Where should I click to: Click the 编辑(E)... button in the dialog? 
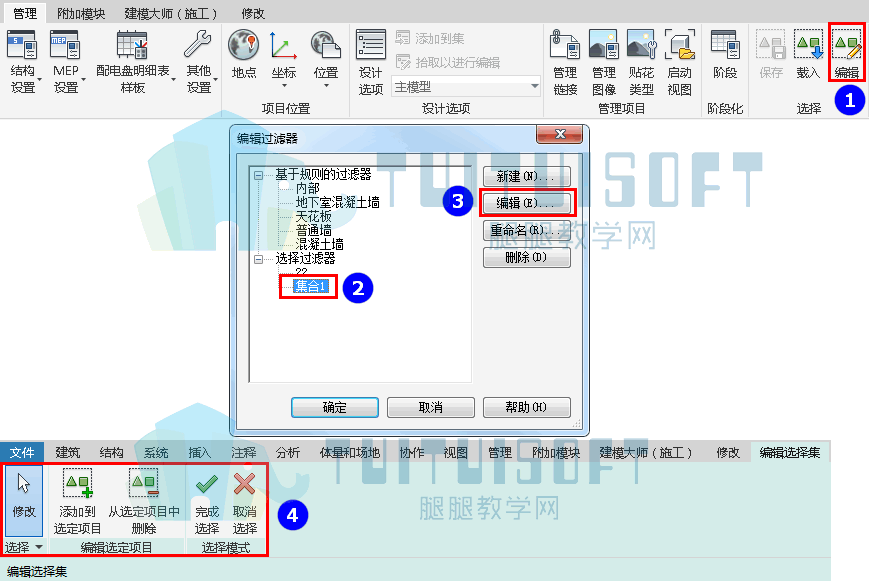click(526, 203)
